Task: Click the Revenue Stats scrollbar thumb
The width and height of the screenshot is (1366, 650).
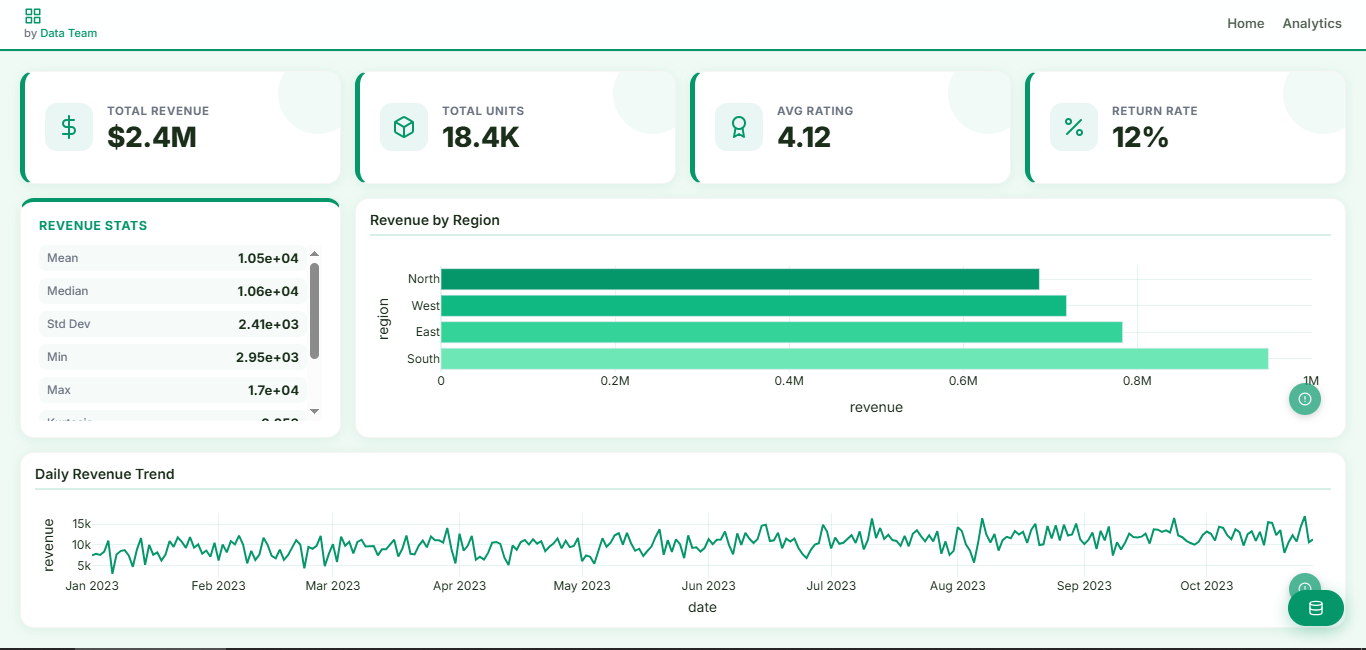Action: tap(315, 310)
